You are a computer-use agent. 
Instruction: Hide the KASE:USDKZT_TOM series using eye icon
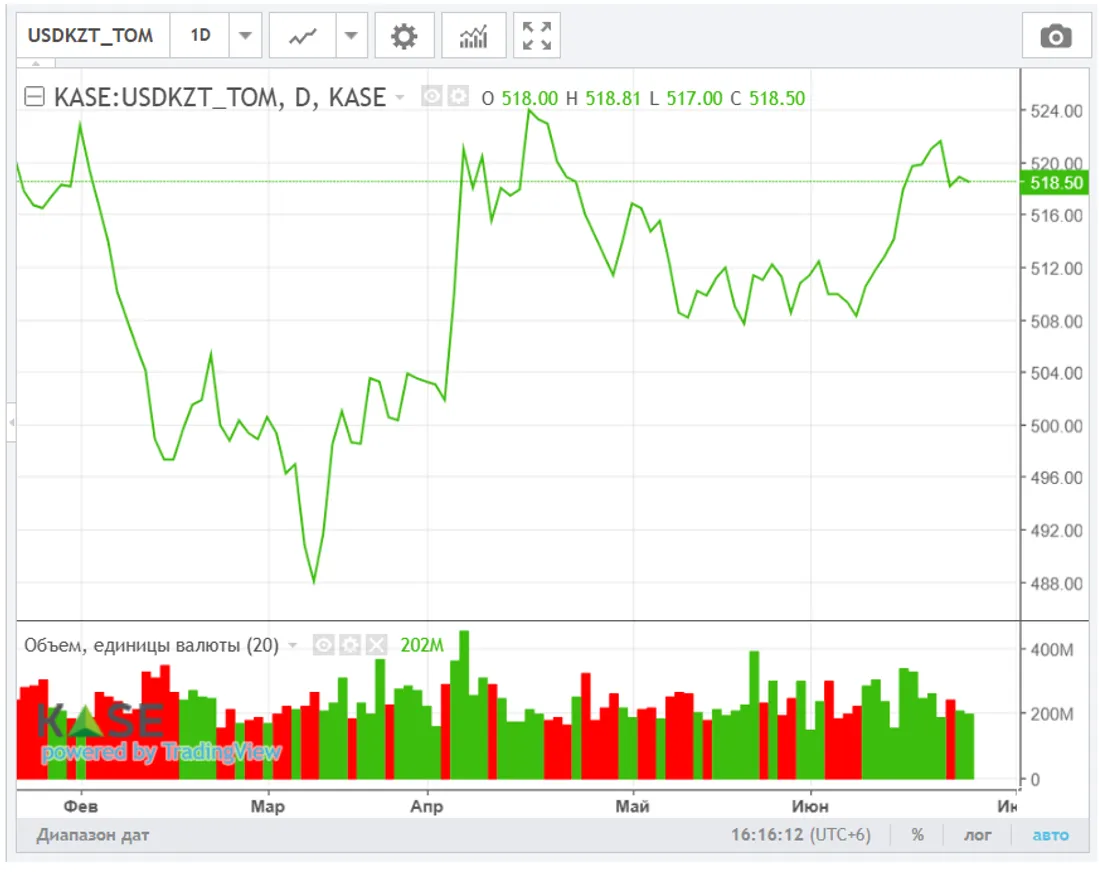[x=432, y=97]
